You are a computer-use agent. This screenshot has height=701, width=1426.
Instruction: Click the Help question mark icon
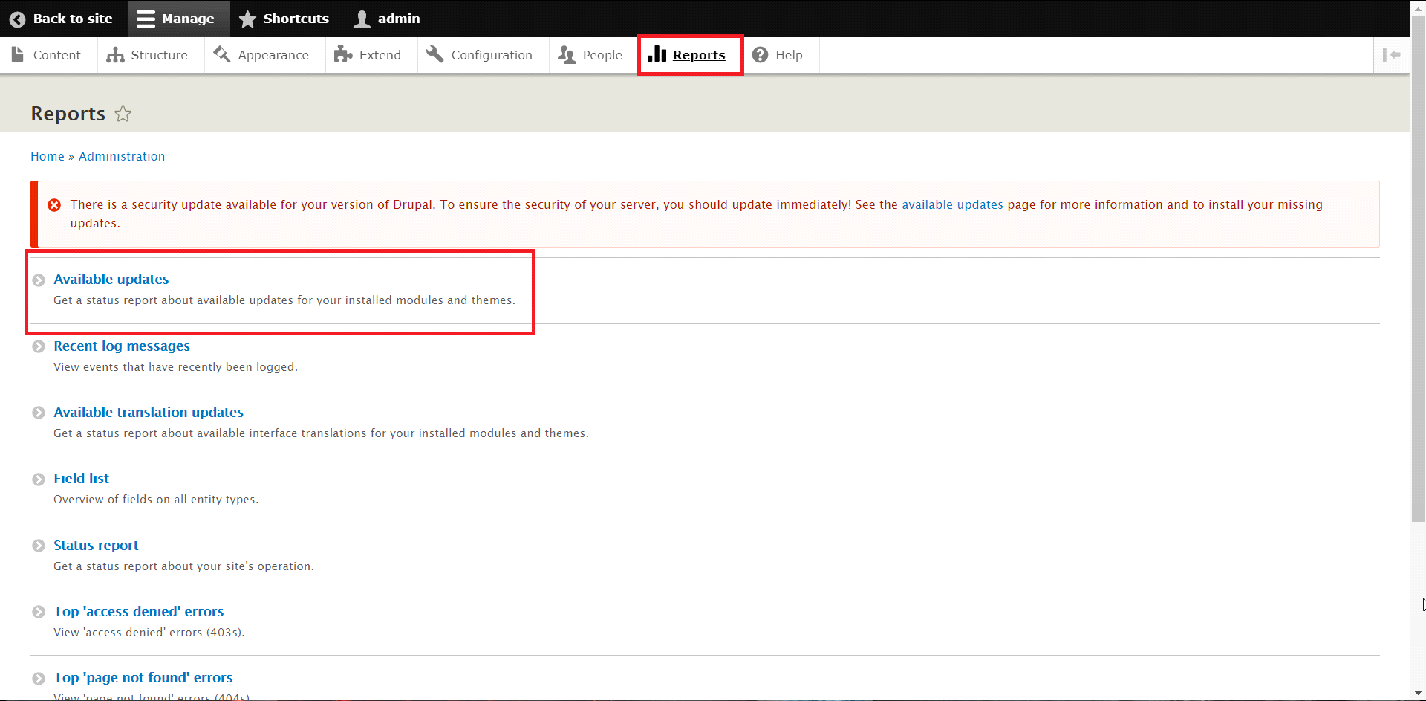(761, 55)
